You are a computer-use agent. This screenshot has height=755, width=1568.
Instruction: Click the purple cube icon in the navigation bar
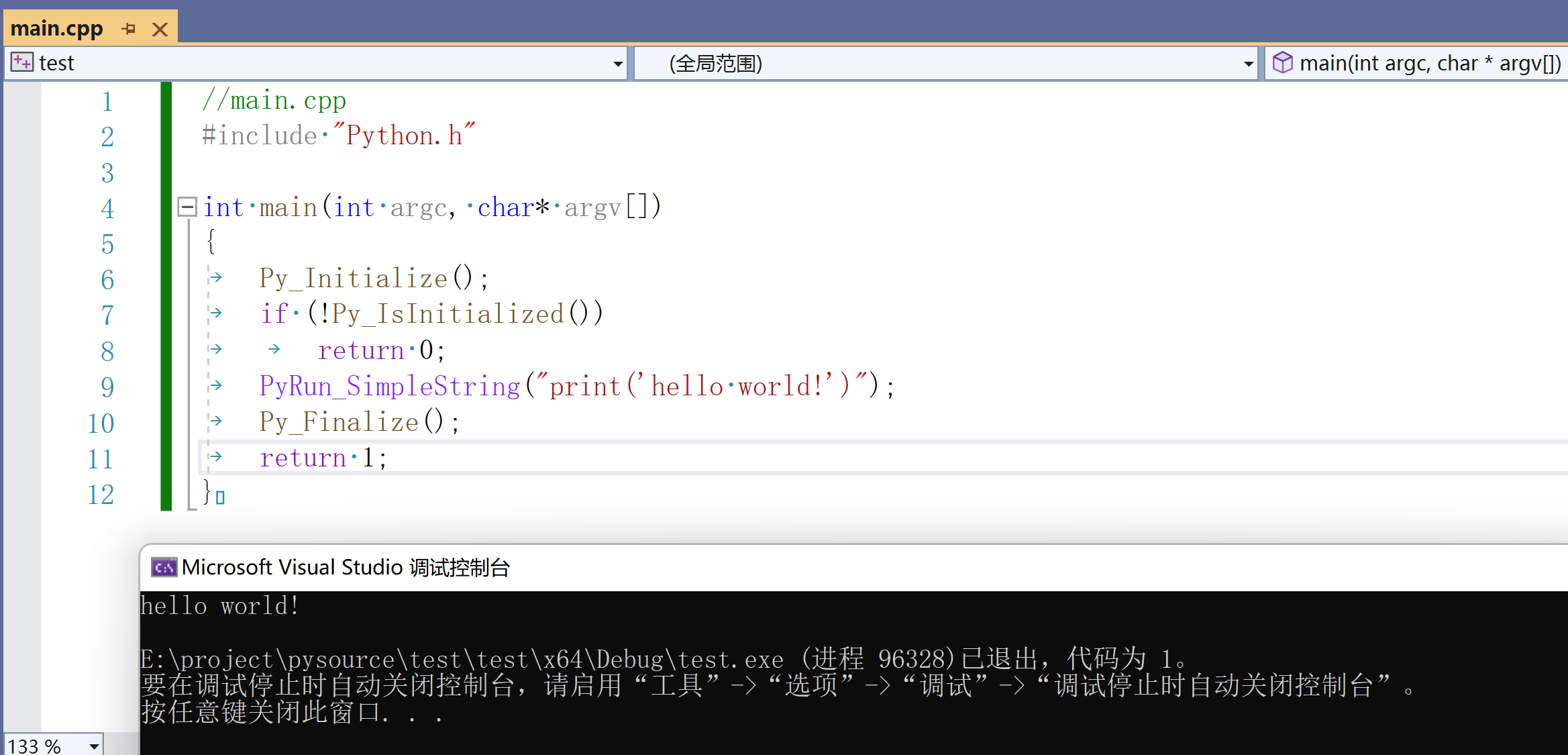(x=1283, y=62)
